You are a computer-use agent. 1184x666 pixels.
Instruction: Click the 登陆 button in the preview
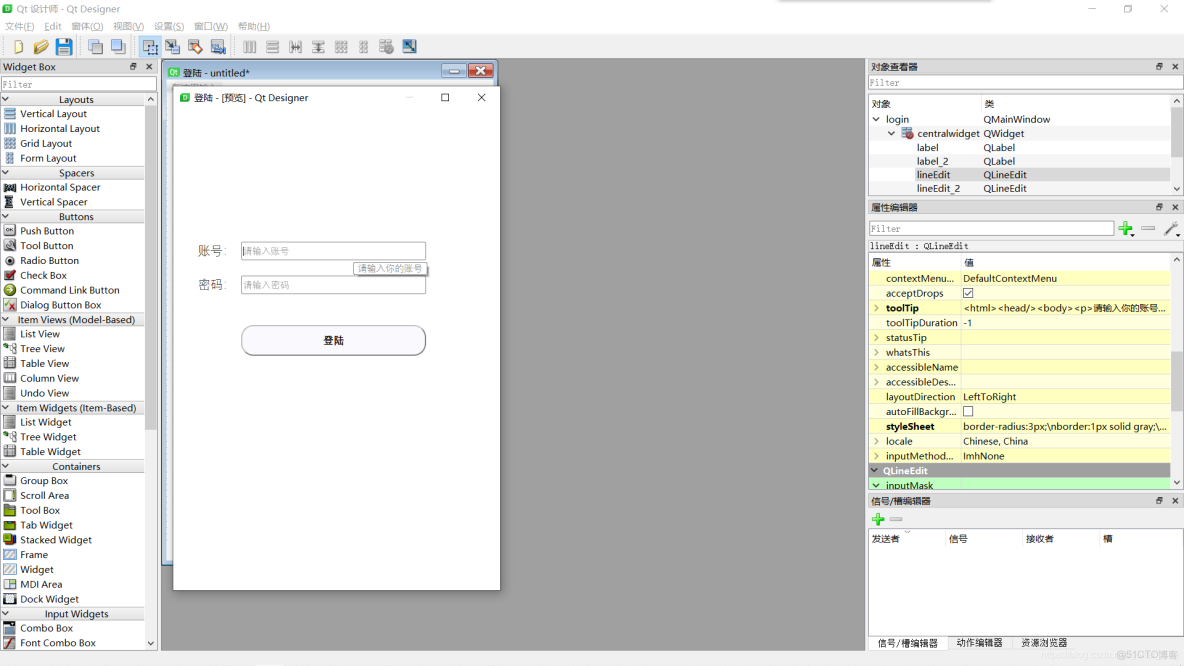(333, 341)
